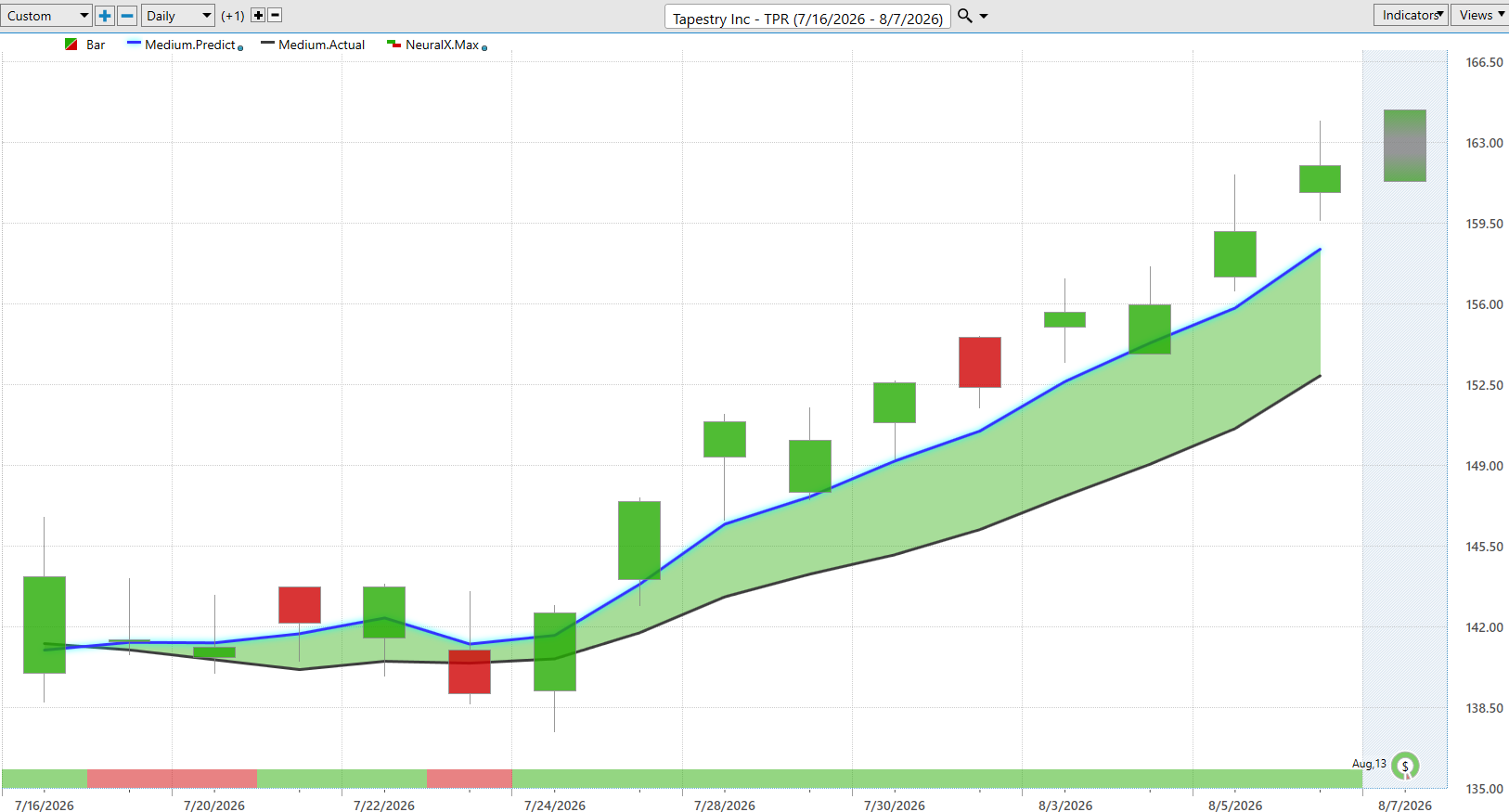Image resolution: width=1509 pixels, height=812 pixels.
Task: Select the Medium.Predict legend label
Action: (x=189, y=45)
